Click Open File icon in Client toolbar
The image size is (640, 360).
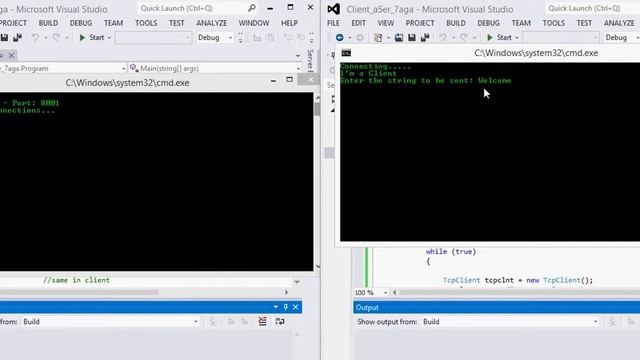[x=399, y=38]
